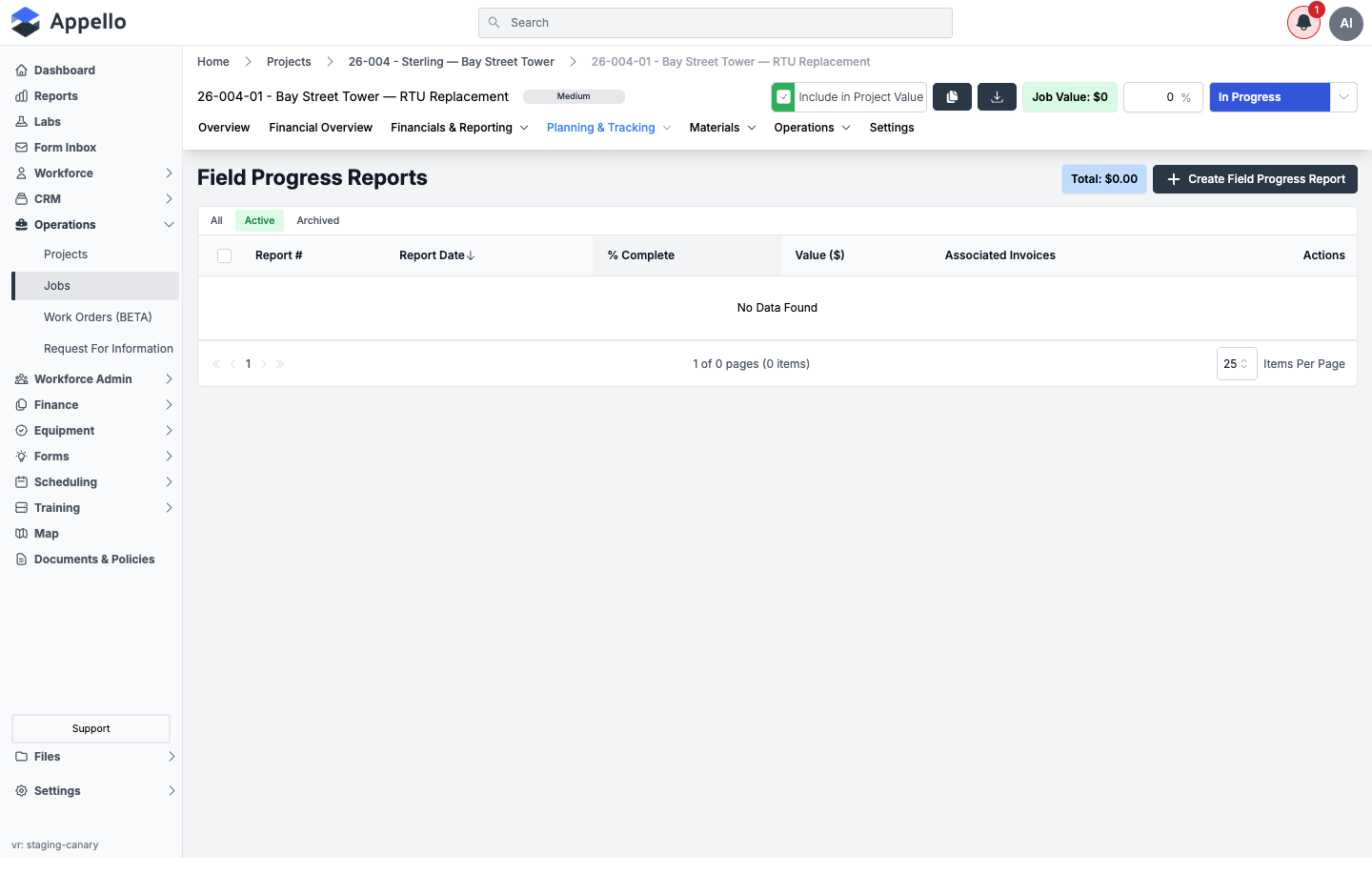Viewport: 1372px width, 875px height.
Task: Open the notifications bell
Action: click(1303, 23)
